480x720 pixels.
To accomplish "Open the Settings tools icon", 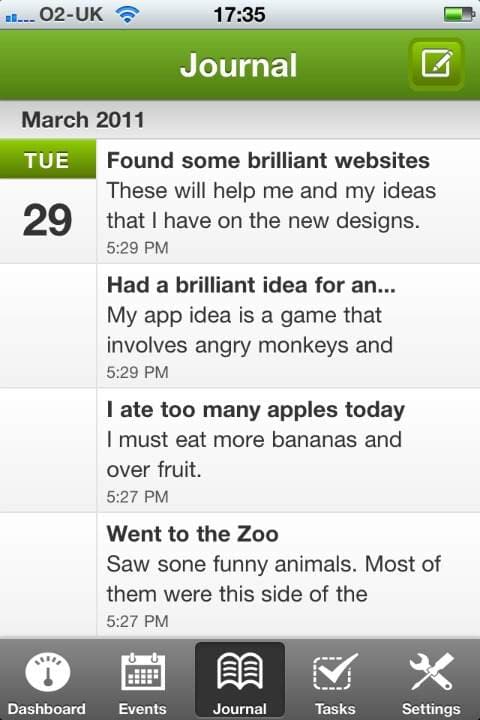I will pyautogui.click(x=431, y=672).
